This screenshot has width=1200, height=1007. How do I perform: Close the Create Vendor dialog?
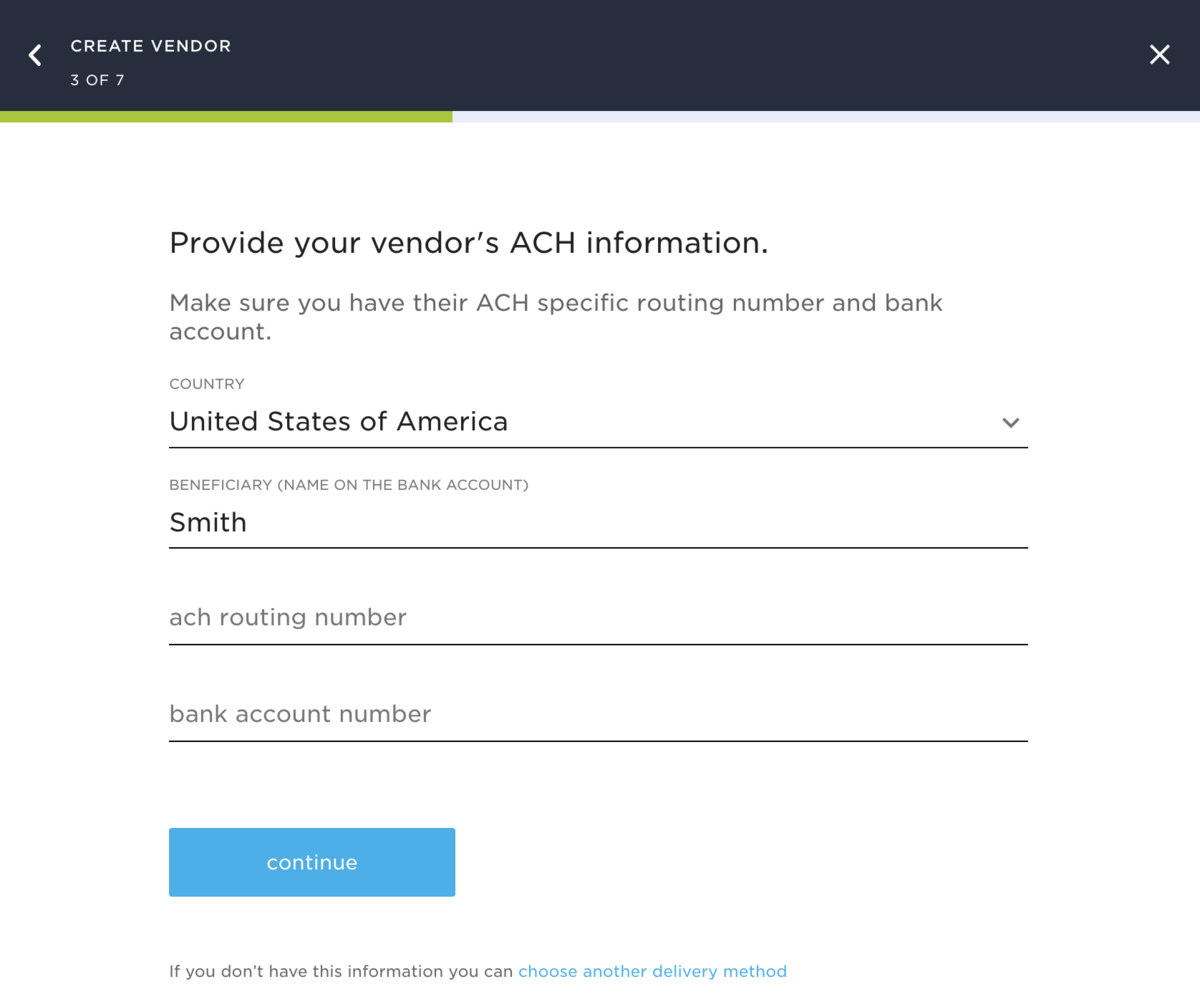1159,55
